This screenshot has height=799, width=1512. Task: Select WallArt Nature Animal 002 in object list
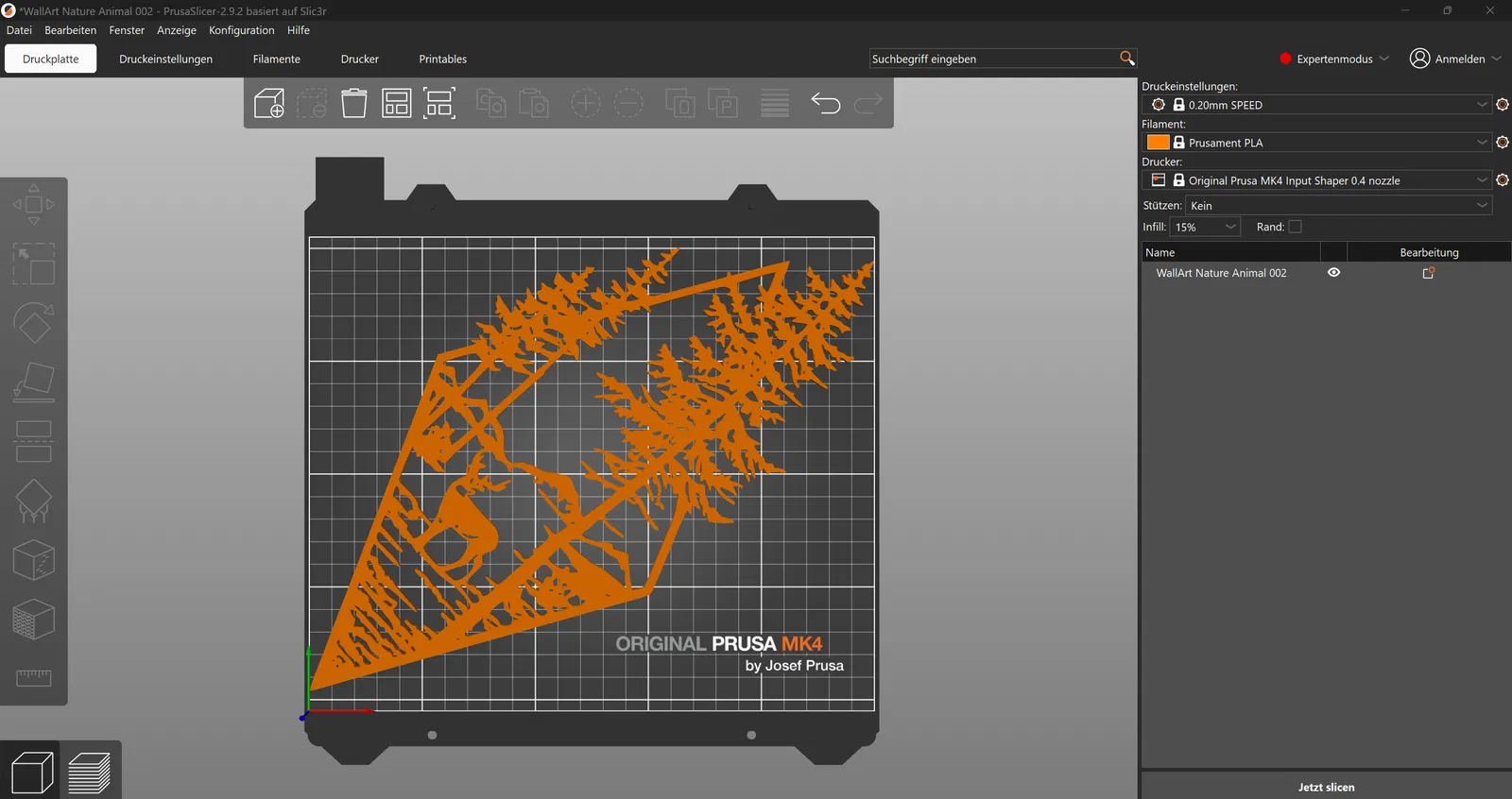pos(1221,273)
